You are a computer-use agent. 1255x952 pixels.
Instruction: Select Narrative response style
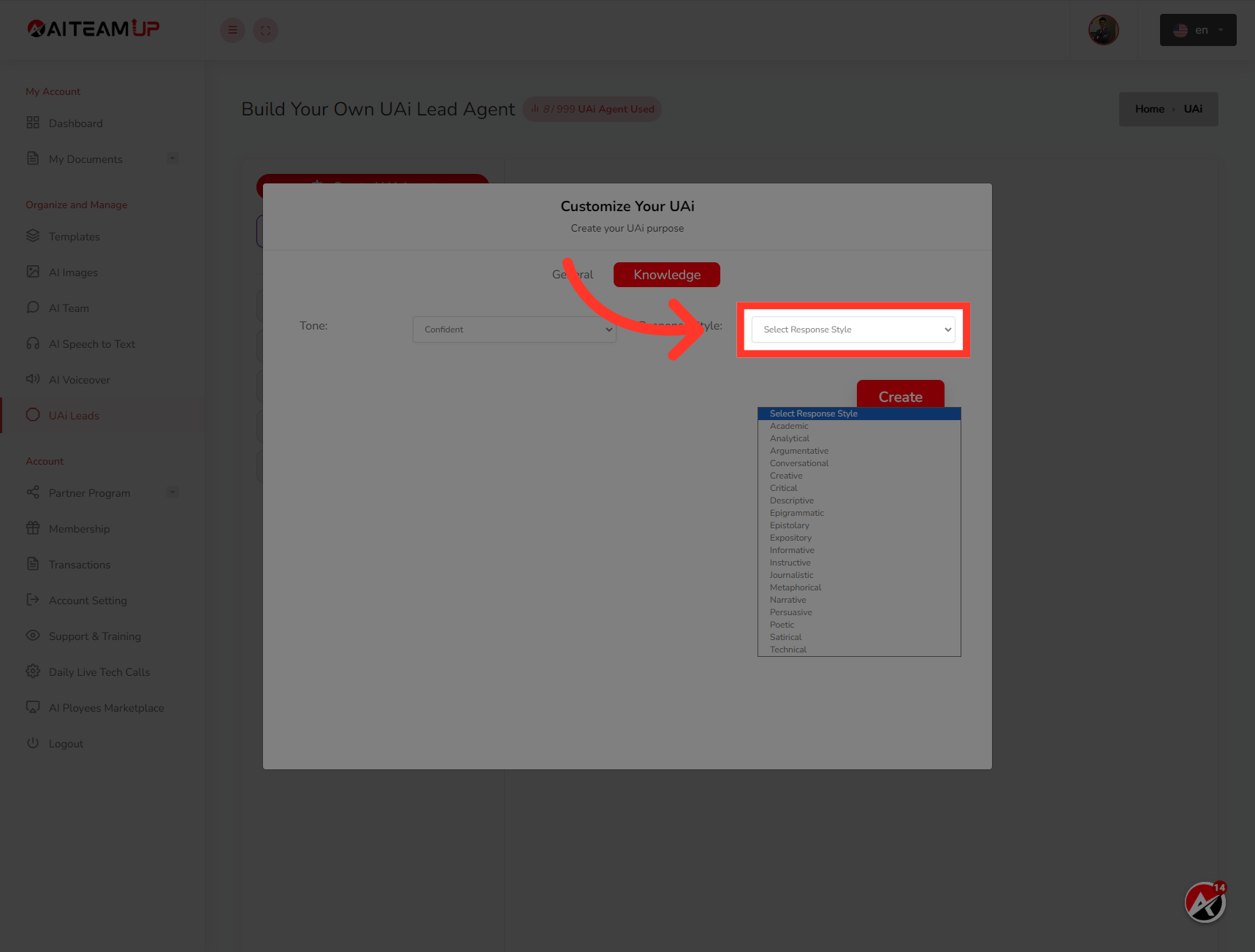pos(859,600)
